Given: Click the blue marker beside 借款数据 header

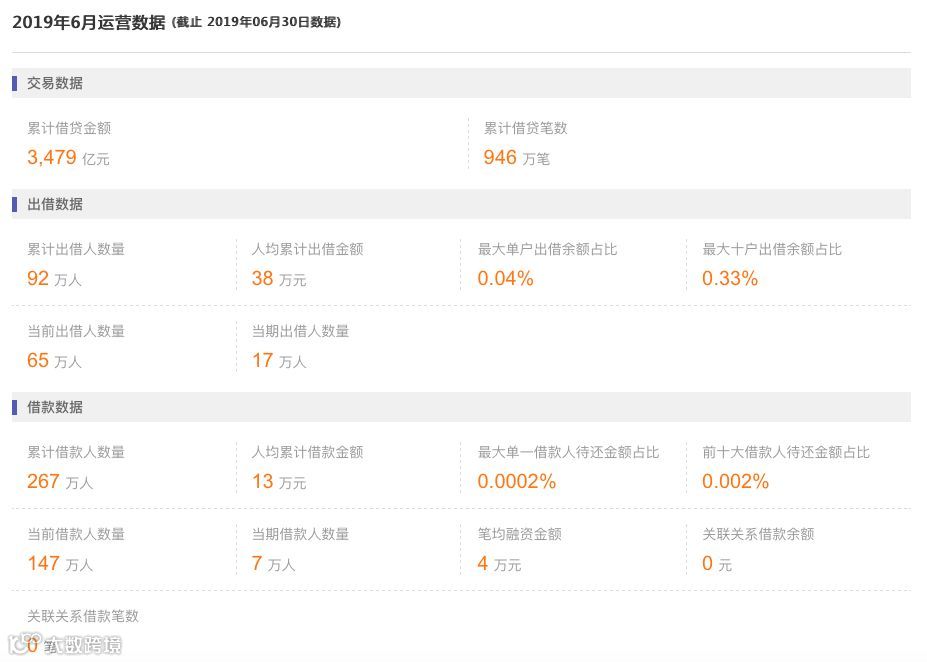Looking at the screenshot, I should 15,407.
